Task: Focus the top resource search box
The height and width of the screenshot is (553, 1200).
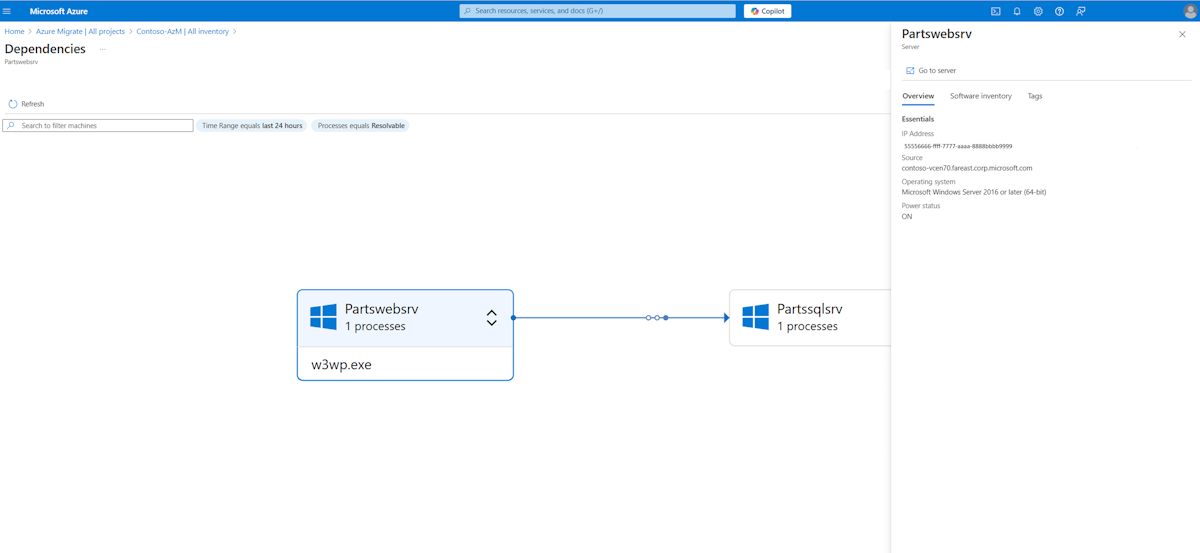Action: tap(597, 11)
